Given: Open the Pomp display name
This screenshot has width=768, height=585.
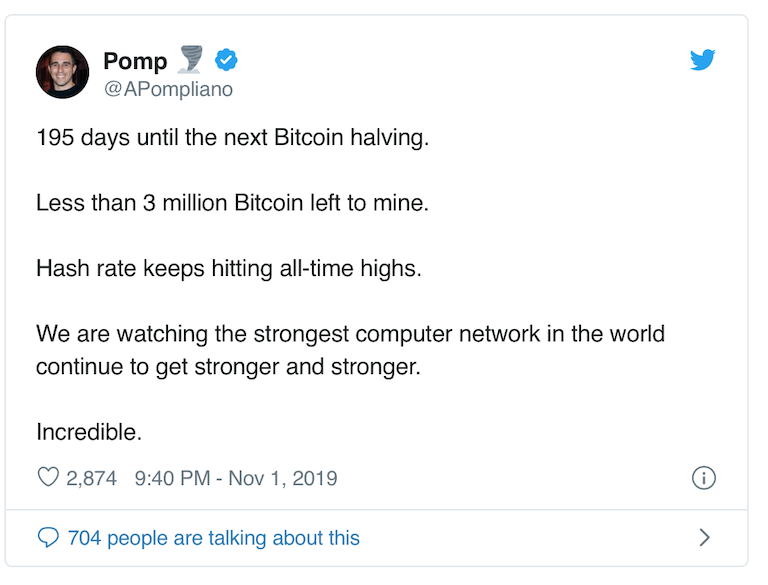Looking at the screenshot, I should point(135,61).
